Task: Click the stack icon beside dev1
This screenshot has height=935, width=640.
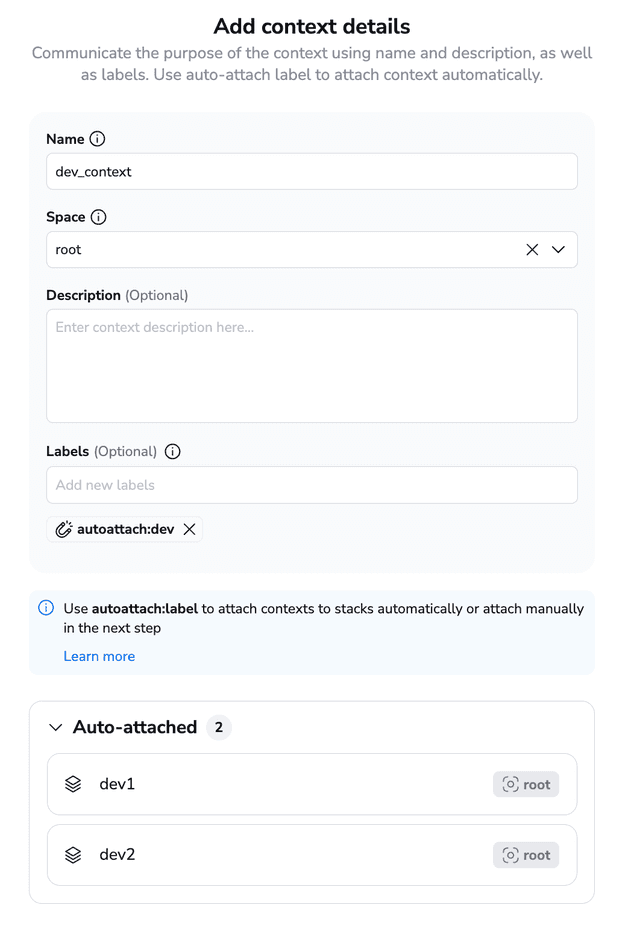Action: tap(73, 784)
